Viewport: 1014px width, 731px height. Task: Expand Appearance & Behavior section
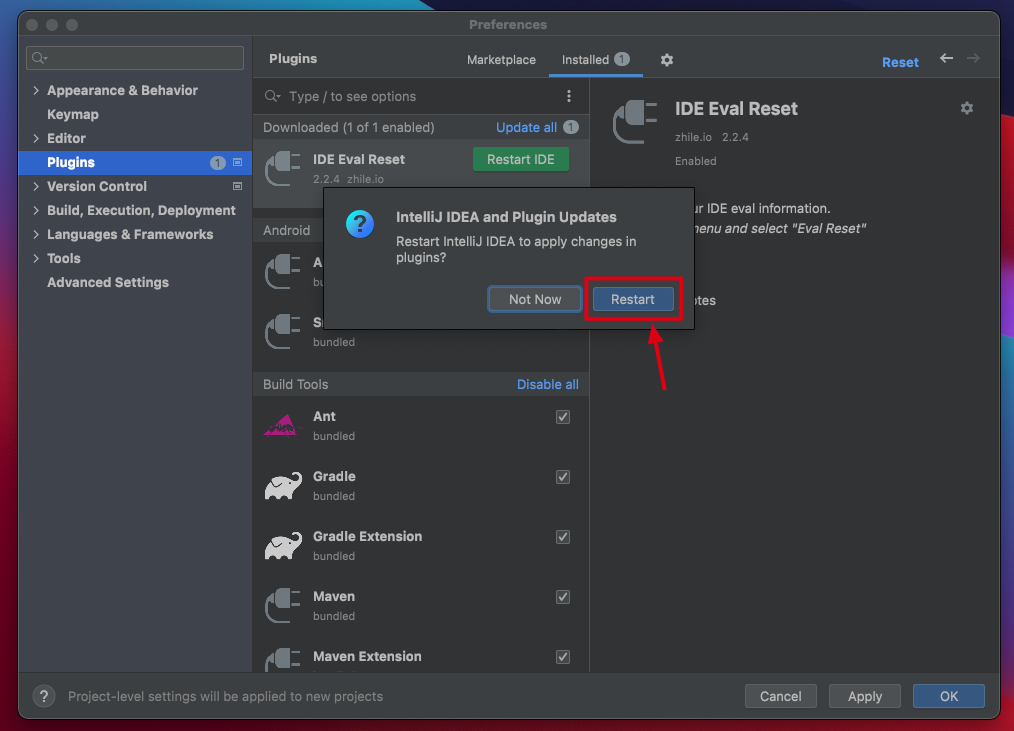36,91
